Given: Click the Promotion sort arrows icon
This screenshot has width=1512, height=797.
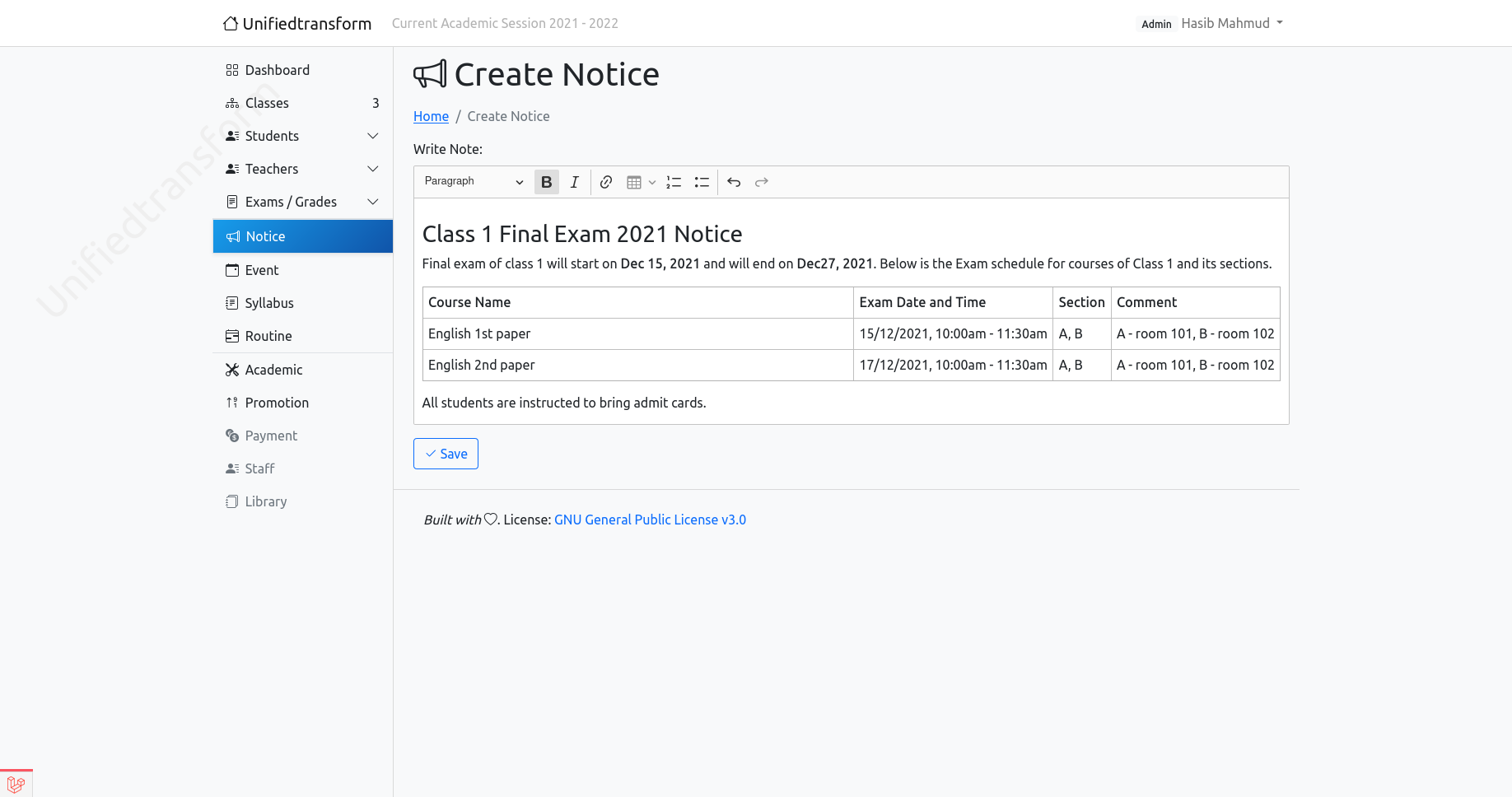Looking at the screenshot, I should click(x=232, y=403).
